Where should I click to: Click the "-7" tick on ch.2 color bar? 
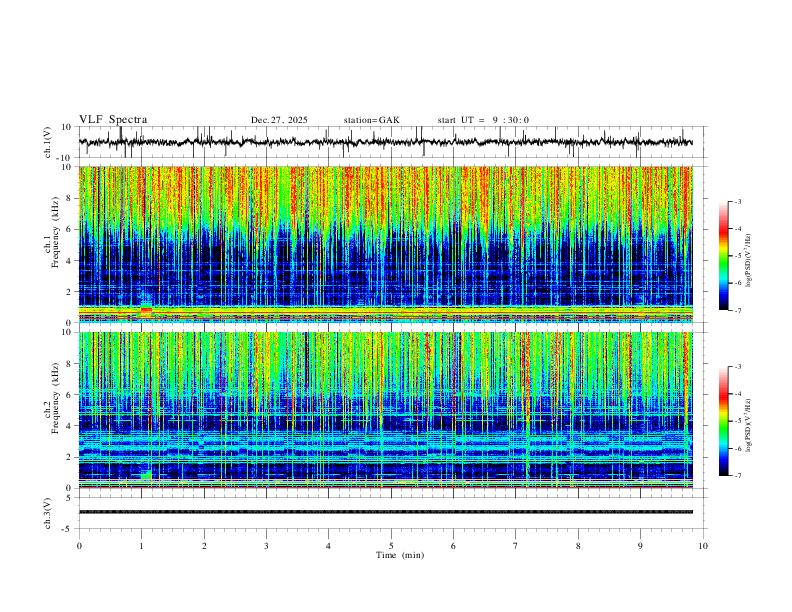737,476
